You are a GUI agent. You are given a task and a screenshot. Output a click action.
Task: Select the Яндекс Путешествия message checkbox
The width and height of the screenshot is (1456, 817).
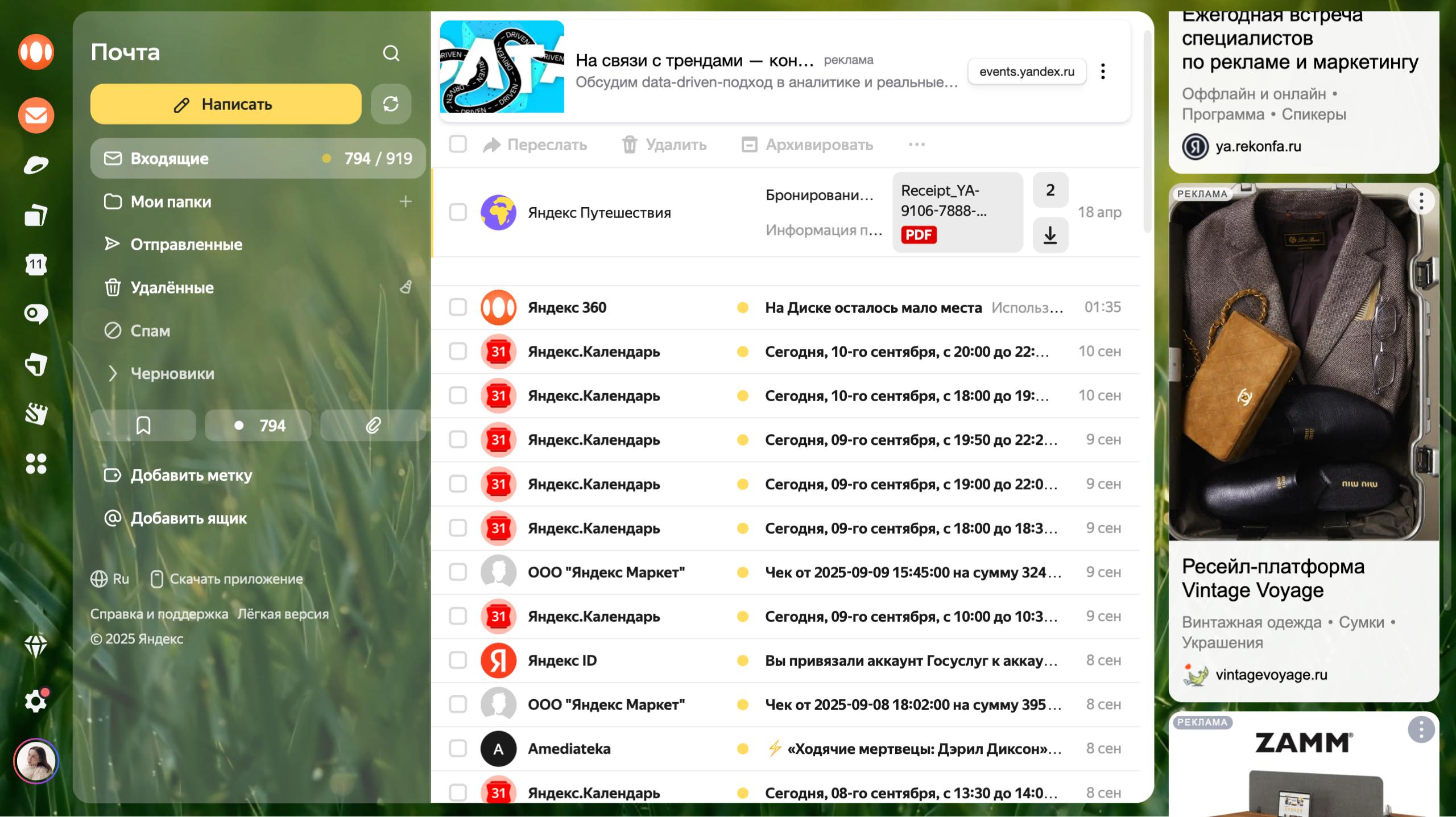(x=458, y=213)
